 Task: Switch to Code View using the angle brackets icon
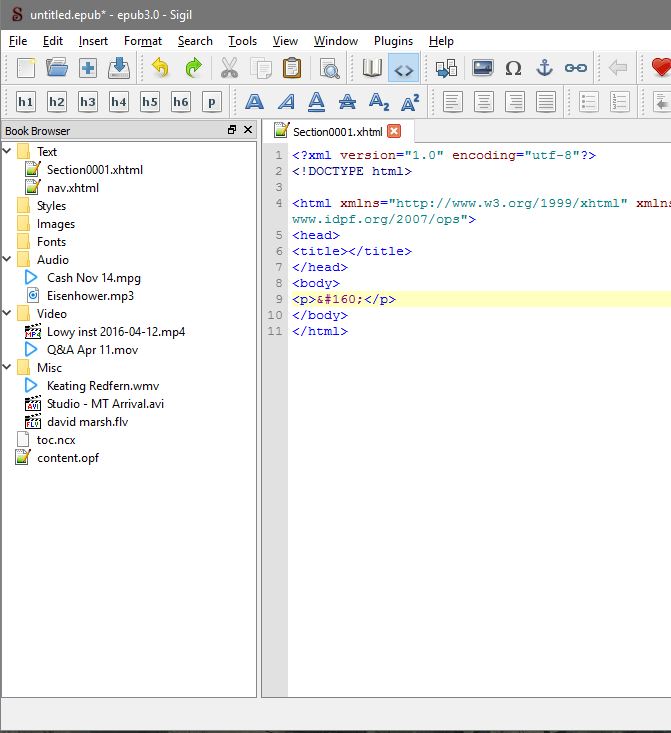click(x=404, y=69)
